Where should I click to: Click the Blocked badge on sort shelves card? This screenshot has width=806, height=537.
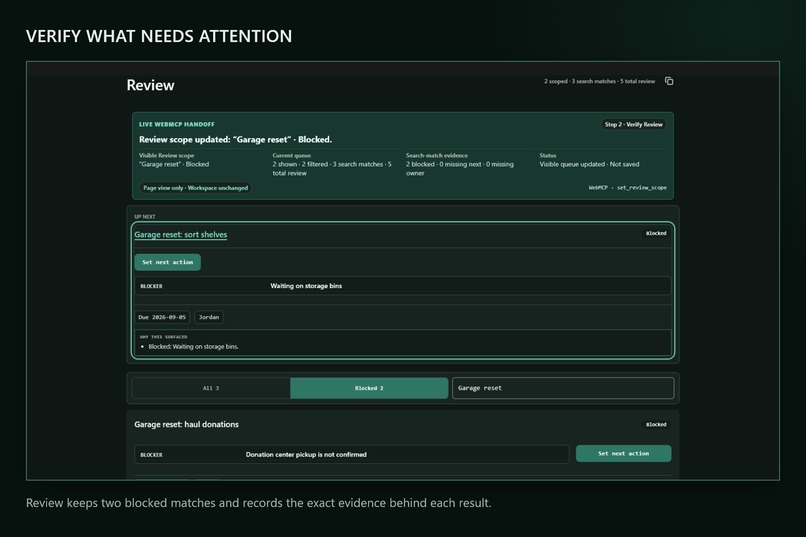656,233
